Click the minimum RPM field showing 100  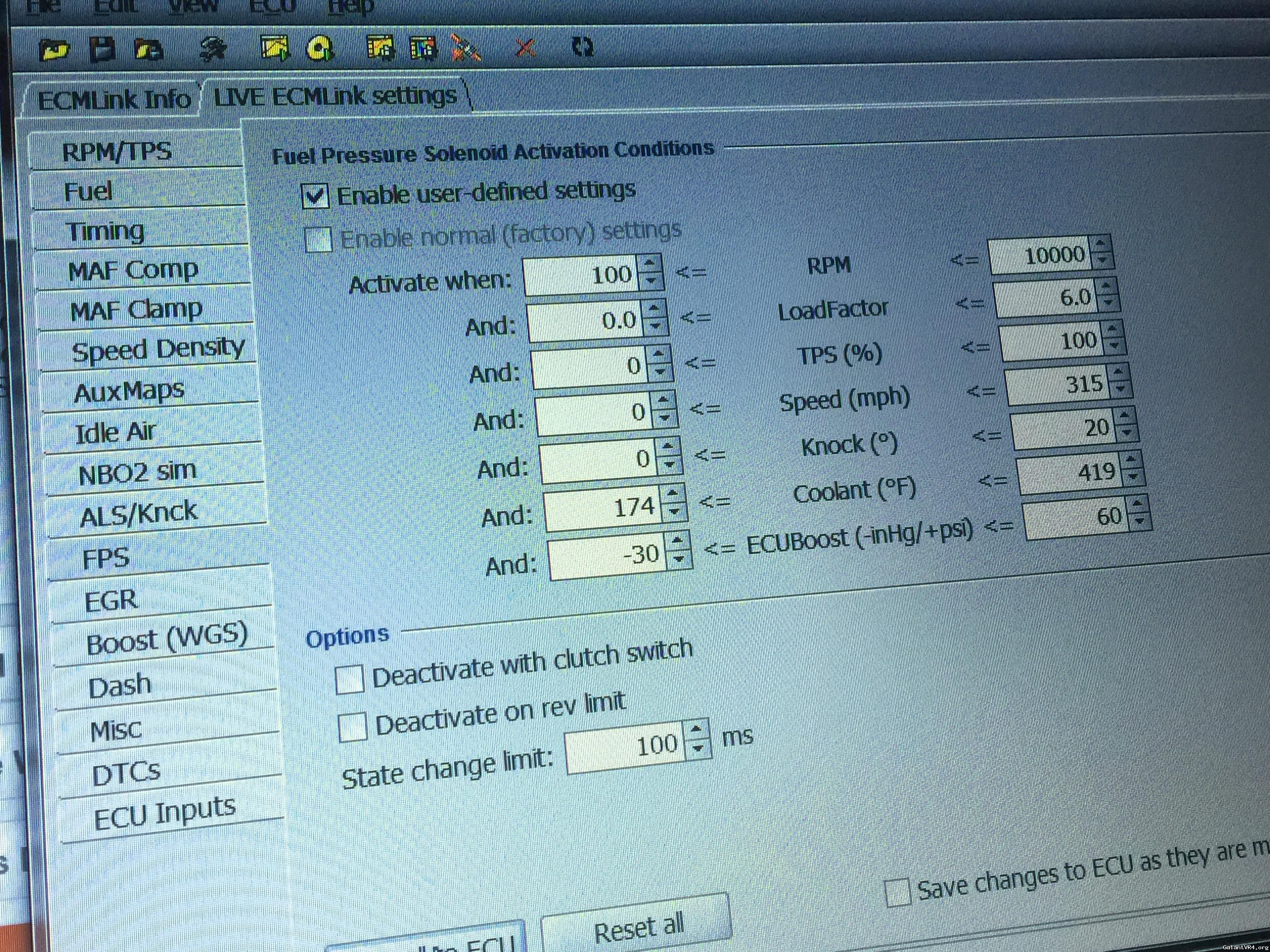click(582, 275)
